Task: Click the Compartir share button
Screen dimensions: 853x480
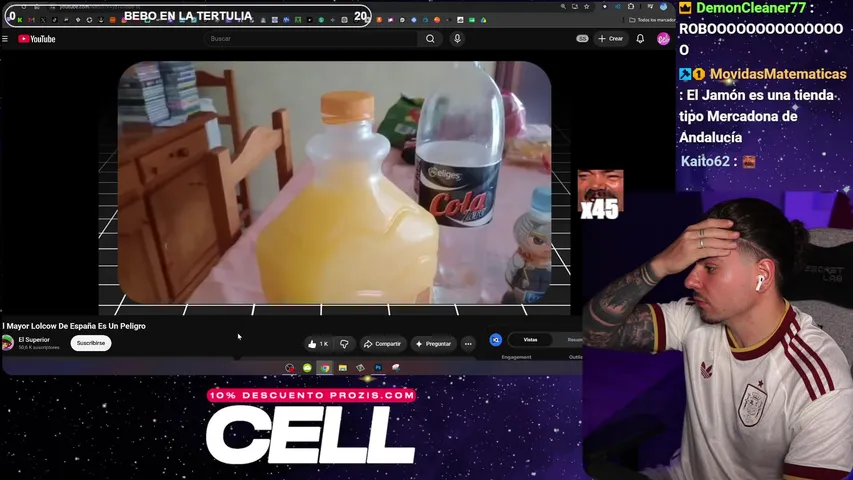Action: point(382,344)
